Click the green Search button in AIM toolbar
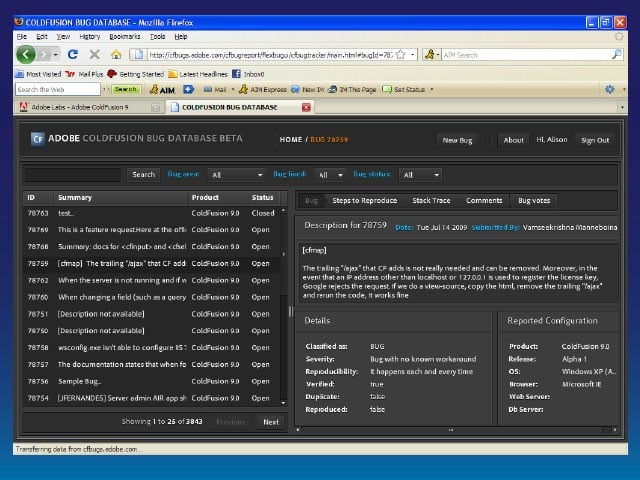640x480 pixels. (125, 89)
